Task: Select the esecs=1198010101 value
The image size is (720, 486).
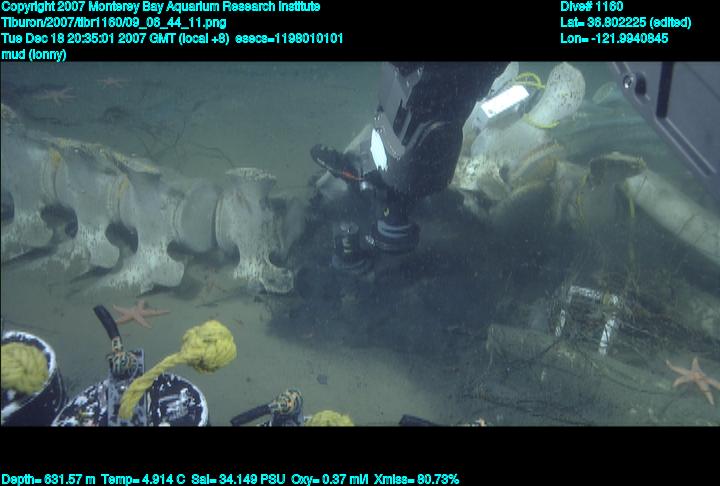Action: pos(289,38)
